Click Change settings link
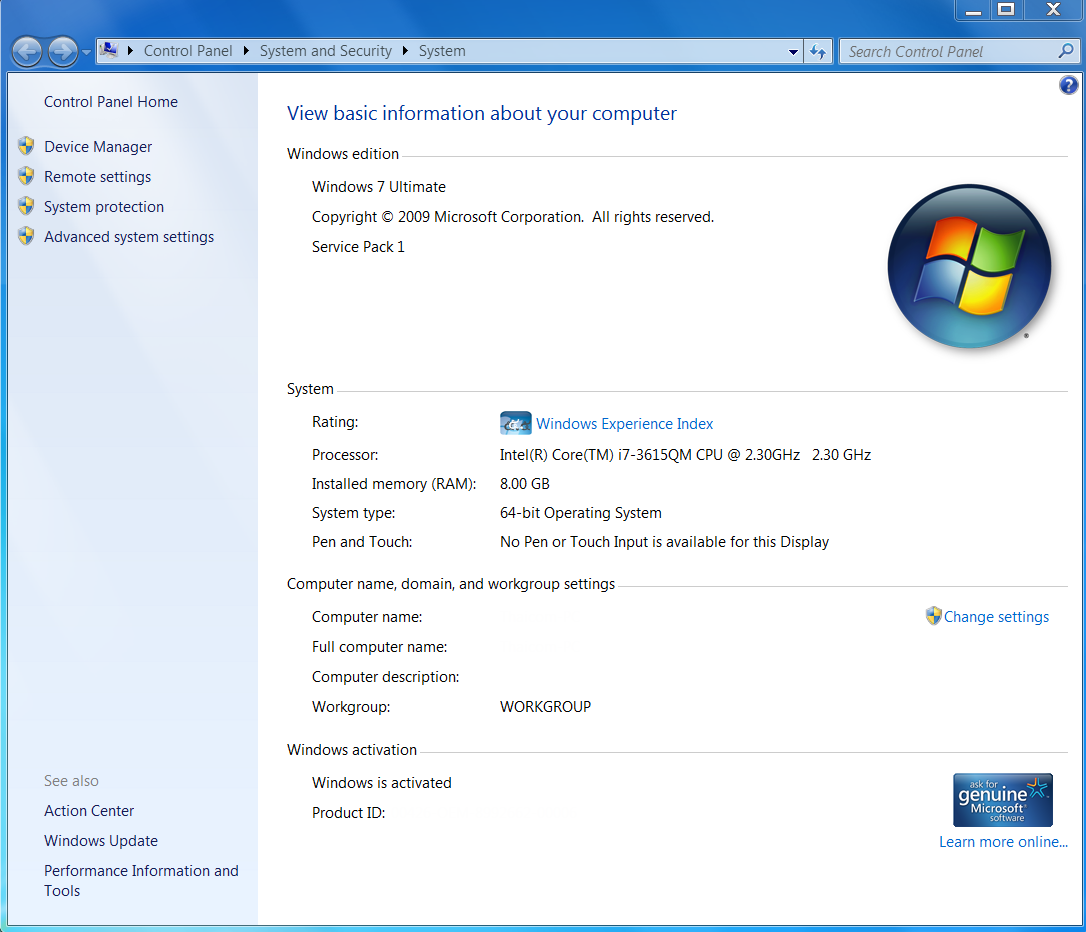 [996, 617]
